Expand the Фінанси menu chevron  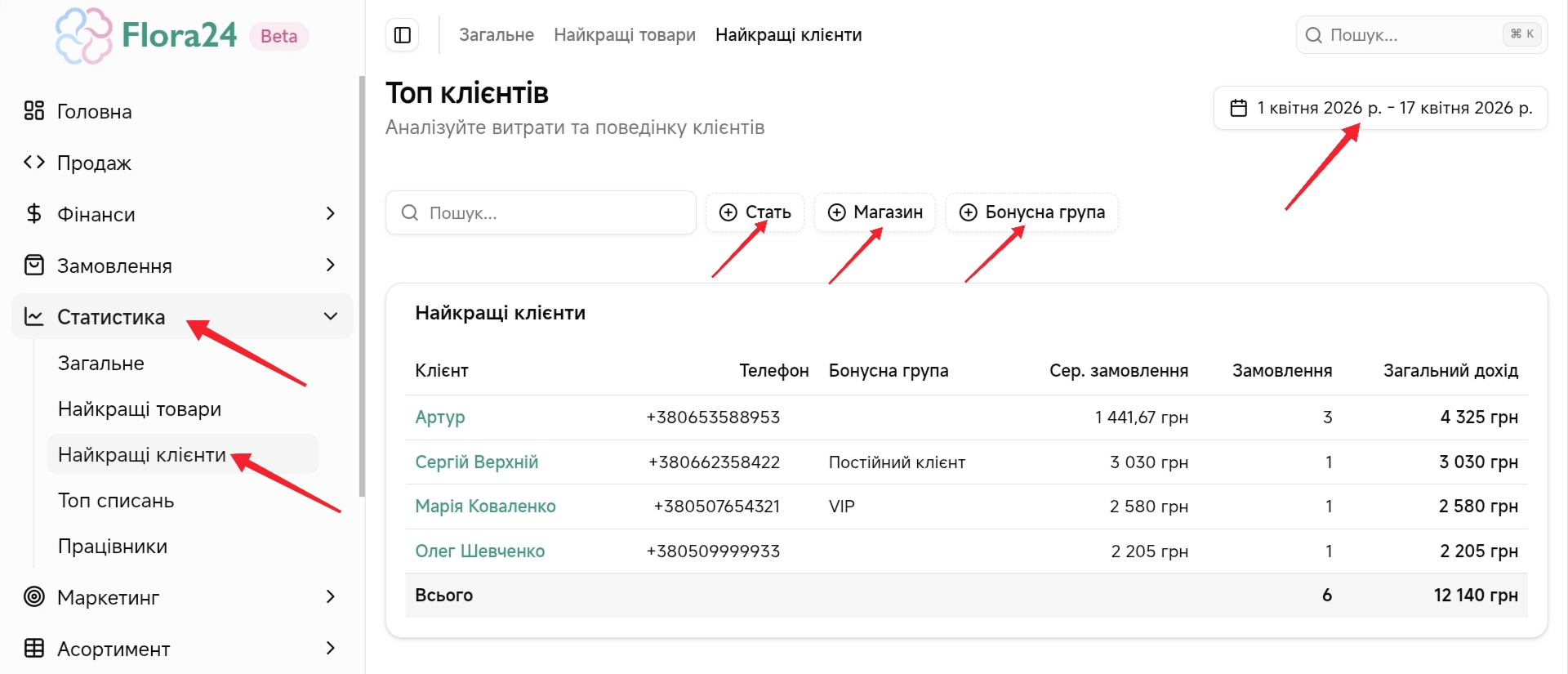(x=330, y=213)
